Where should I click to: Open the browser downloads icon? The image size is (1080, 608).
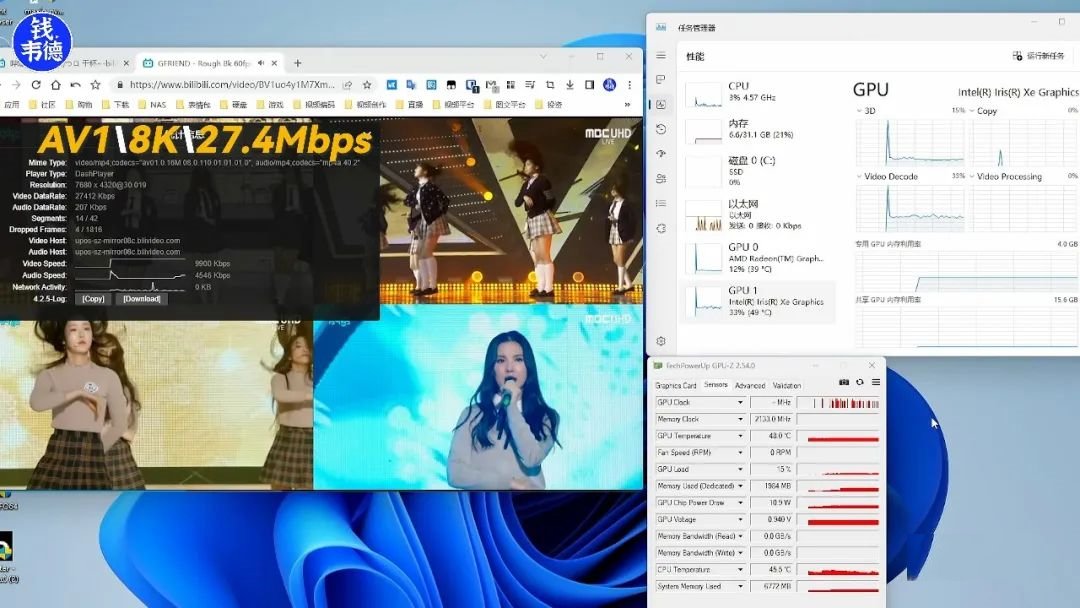point(570,85)
